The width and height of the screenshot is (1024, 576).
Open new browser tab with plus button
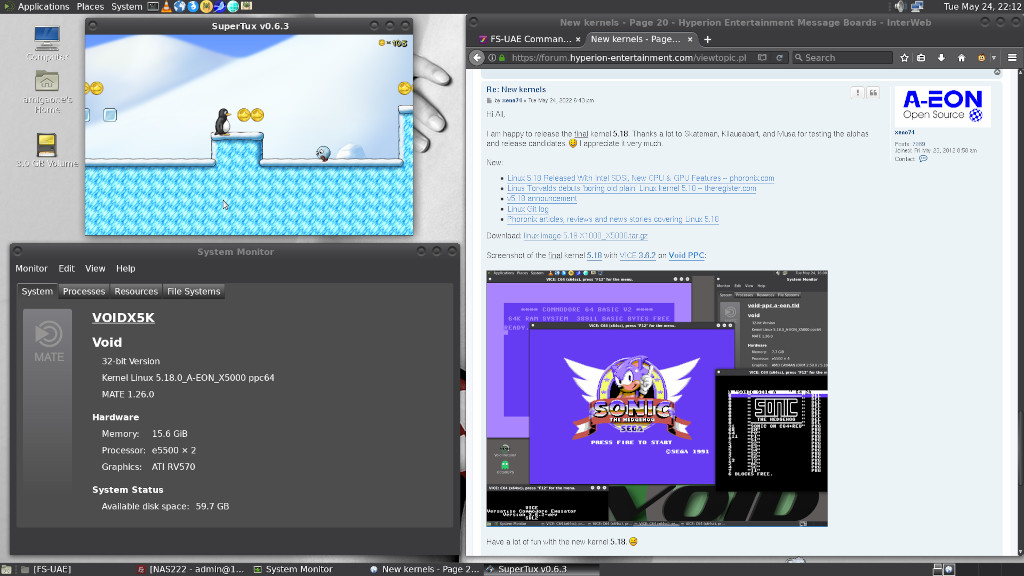[707, 39]
